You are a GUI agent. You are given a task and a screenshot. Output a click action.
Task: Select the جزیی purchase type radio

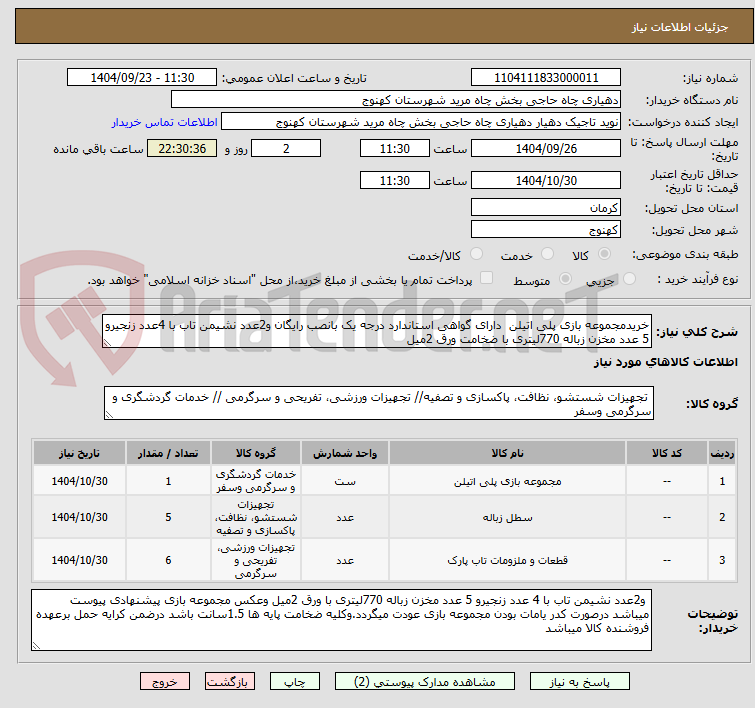[x=629, y=278]
